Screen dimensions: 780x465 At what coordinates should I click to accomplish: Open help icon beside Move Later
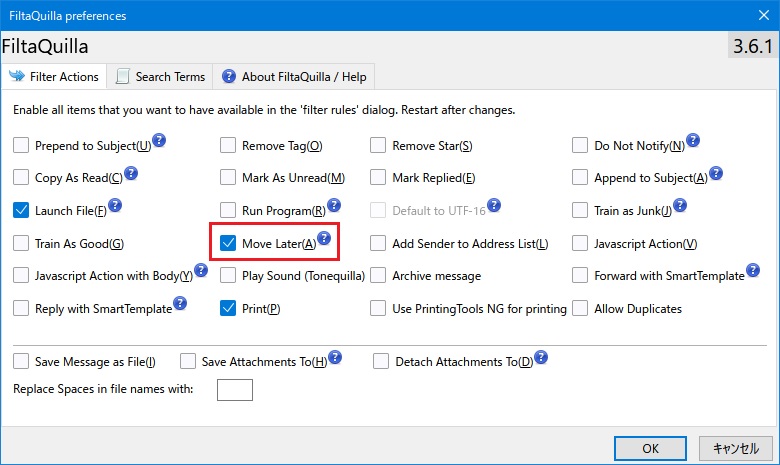pyautogui.click(x=324, y=238)
